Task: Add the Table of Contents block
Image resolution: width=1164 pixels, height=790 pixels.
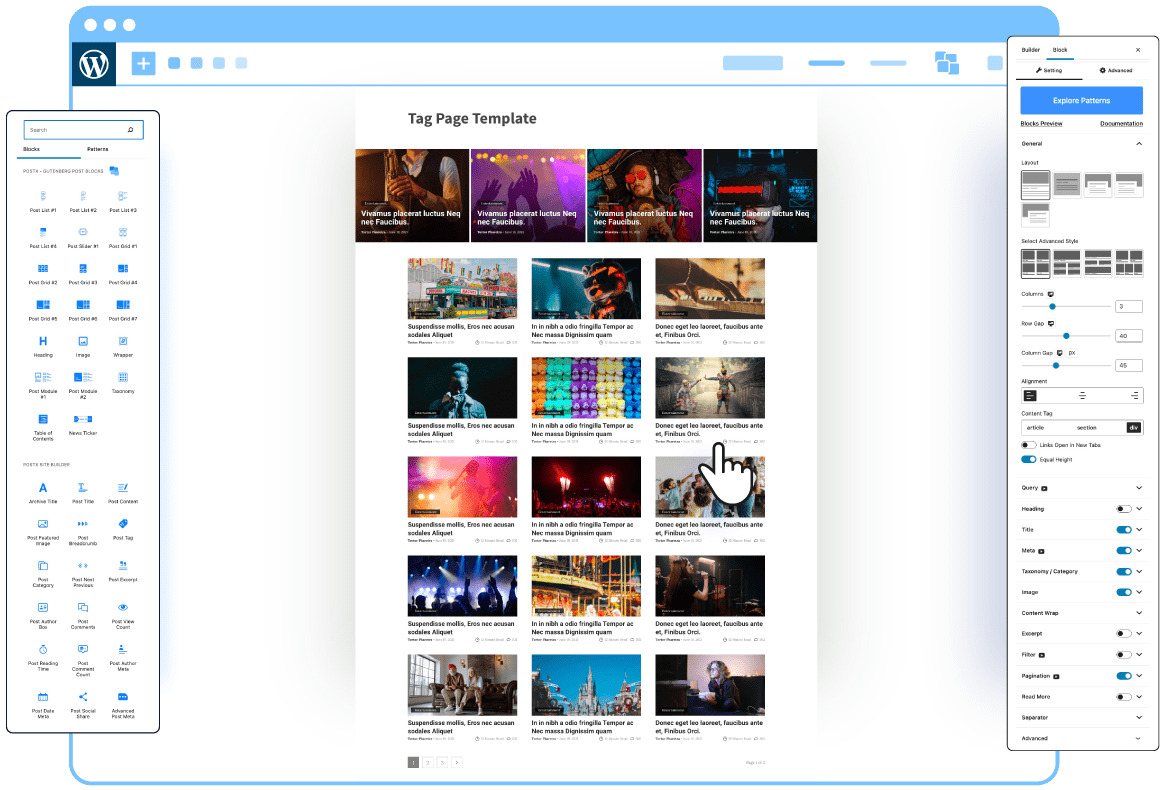Action: click(43, 427)
